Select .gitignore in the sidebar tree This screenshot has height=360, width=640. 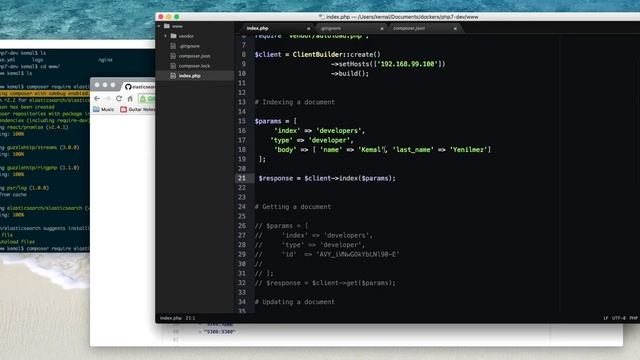click(189, 46)
